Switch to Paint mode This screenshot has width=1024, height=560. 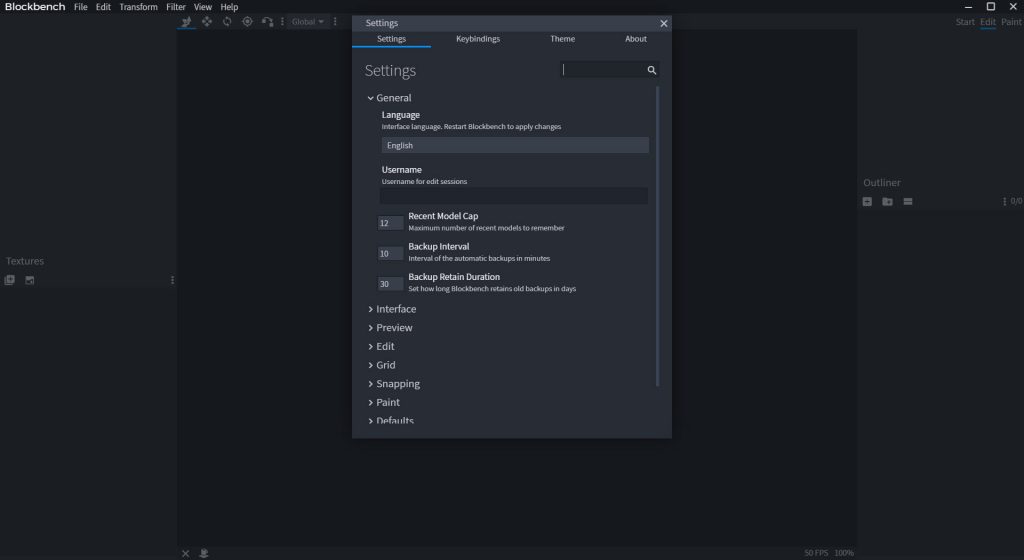(x=1011, y=22)
